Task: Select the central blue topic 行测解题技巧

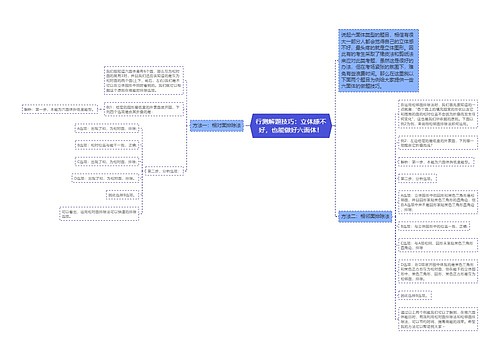Action: click(291, 126)
